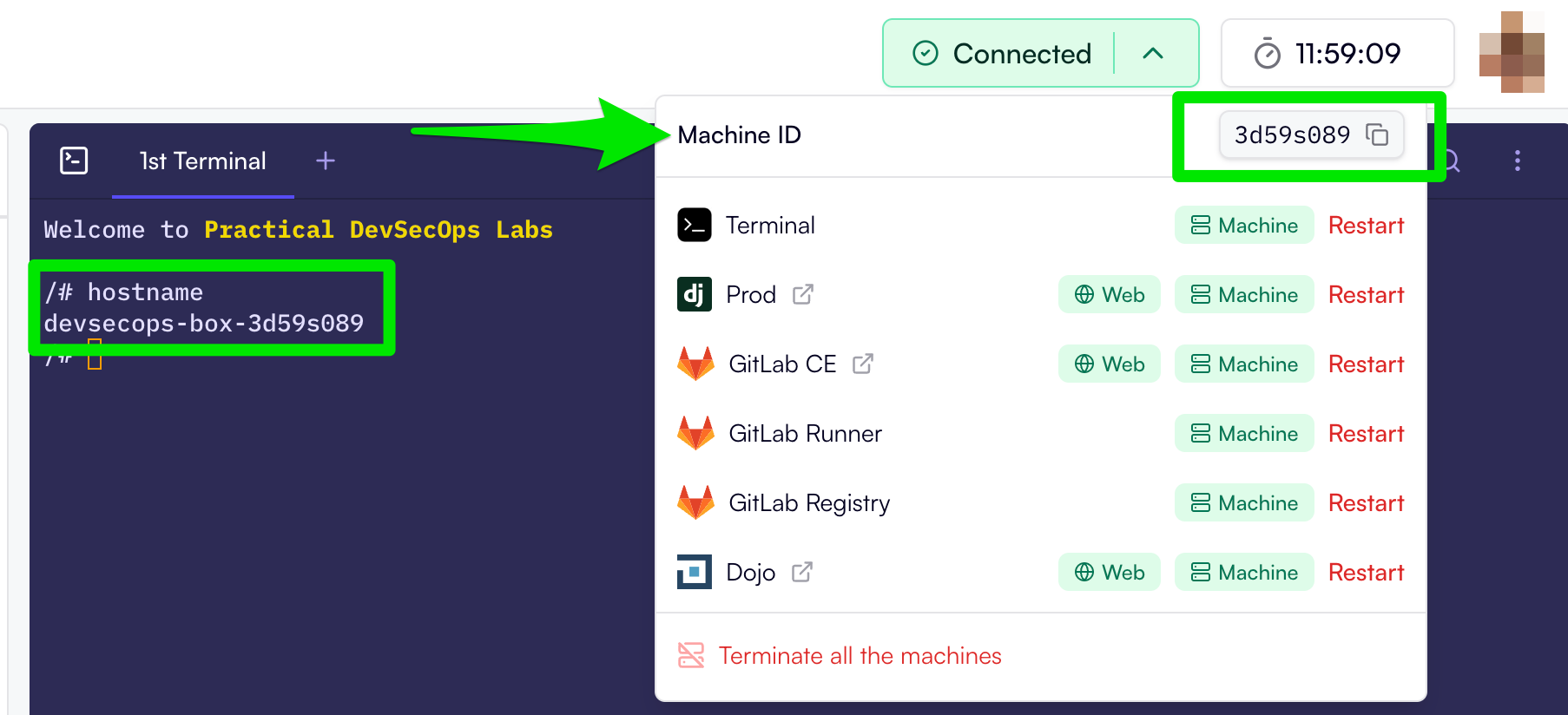Image resolution: width=1568 pixels, height=715 pixels.
Task: Restart the GitLab Registry machine
Action: (1366, 503)
